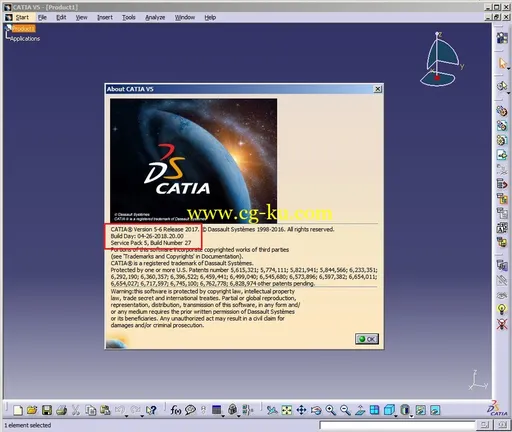Open the Insert menu
Image resolution: width=512 pixels, height=432 pixels.
pyautogui.click(x=105, y=17)
